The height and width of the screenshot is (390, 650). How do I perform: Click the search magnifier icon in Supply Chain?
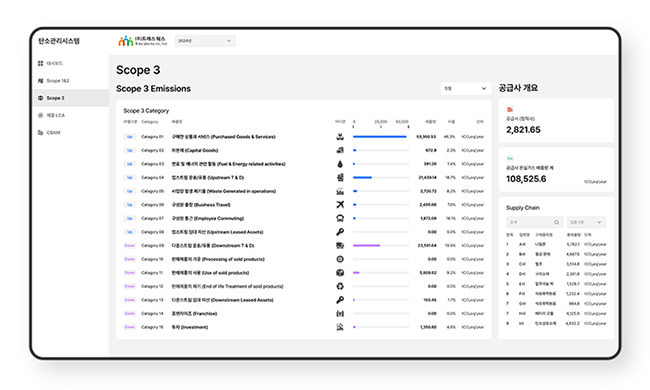click(x=556, y=223)
